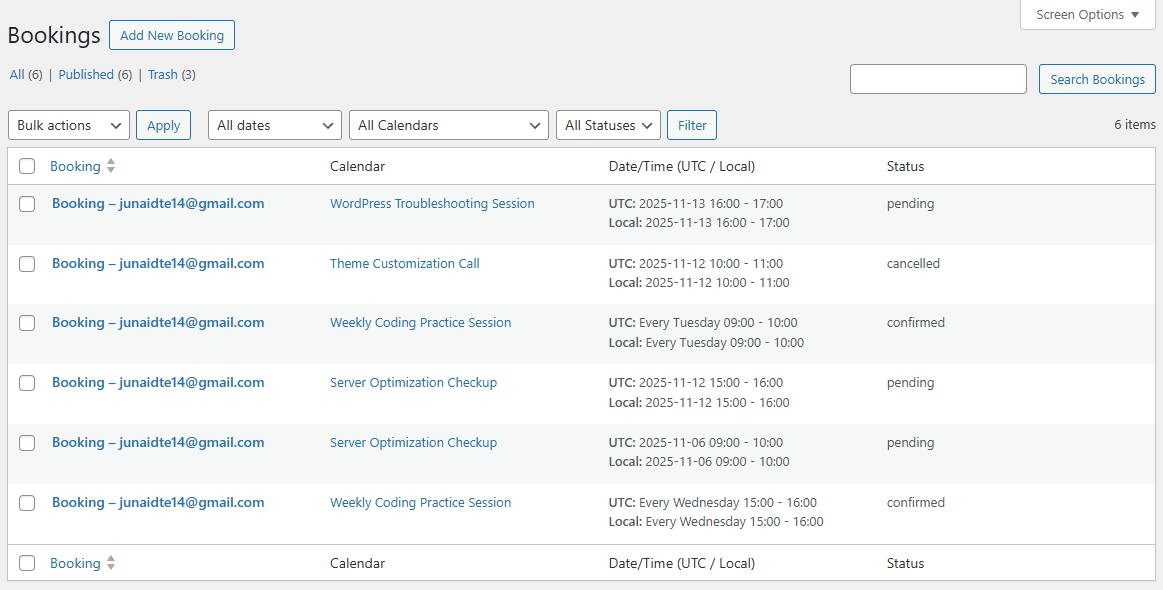Open the Bulk actions dropdown
Image resolution: width=1163 pixels, height=590 pixels.
click(68, 124)
